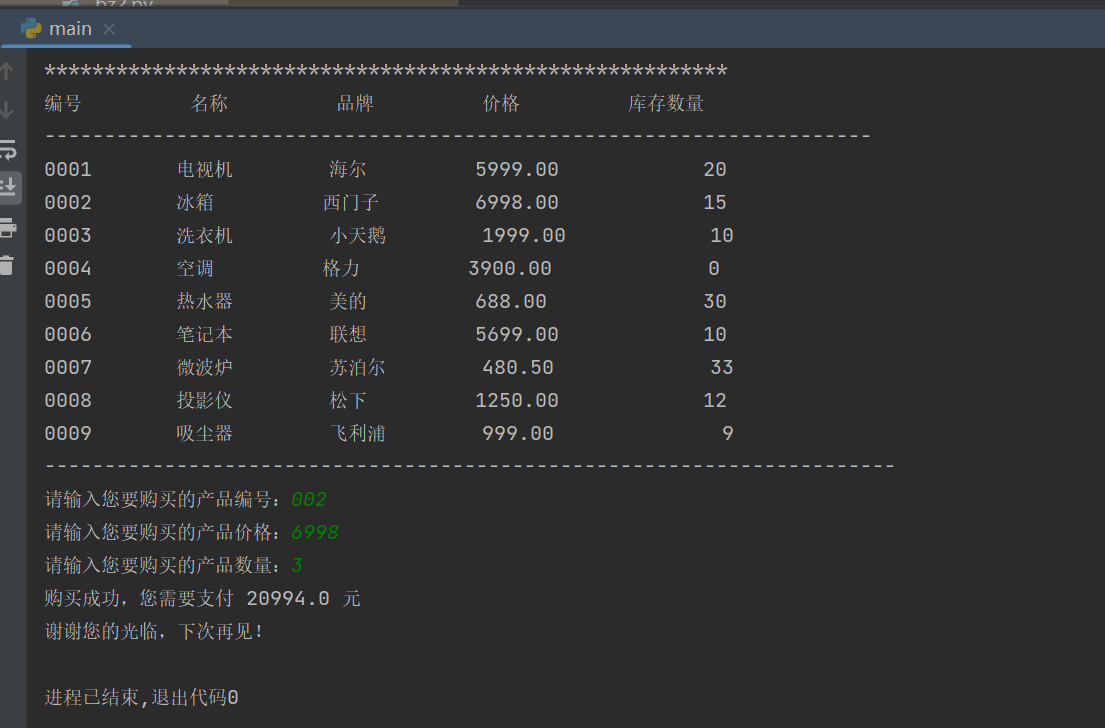The height and width of the screenshot is (728, 1105).
Task: Click payment amount 20994.0
Action: [x=288, y=599]
